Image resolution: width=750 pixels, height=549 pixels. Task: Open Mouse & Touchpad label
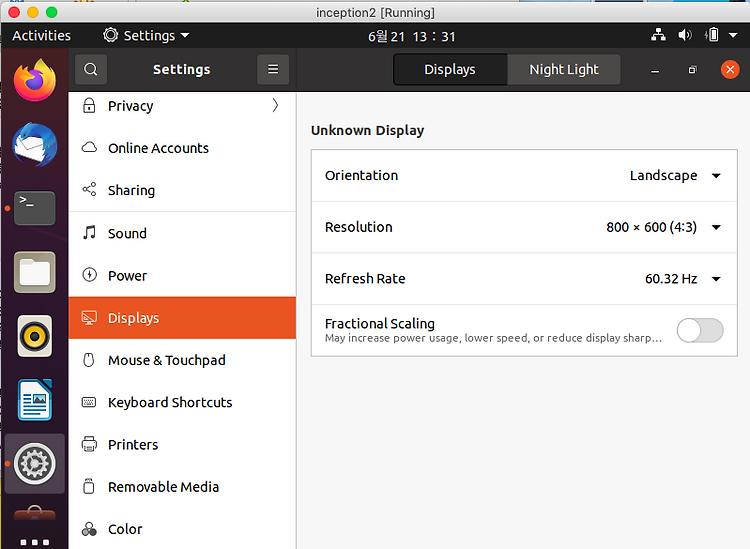click(x=166, y=360)
